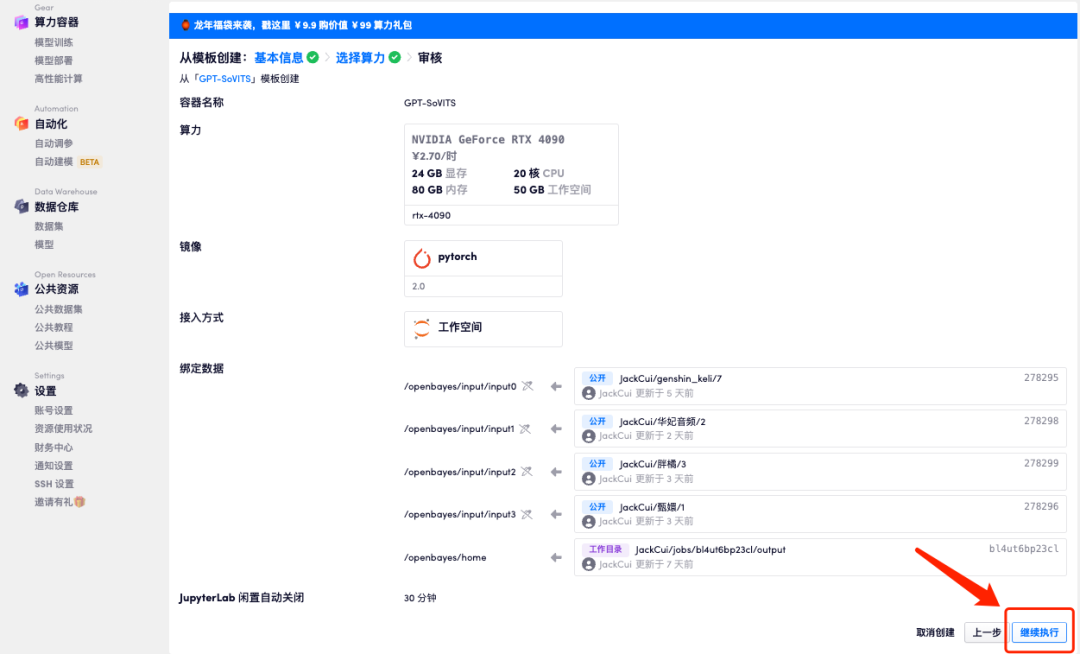Screen dimensions: 1080x654
Task: Unbind data at /openbayes/input/input1
Action: 525,429
